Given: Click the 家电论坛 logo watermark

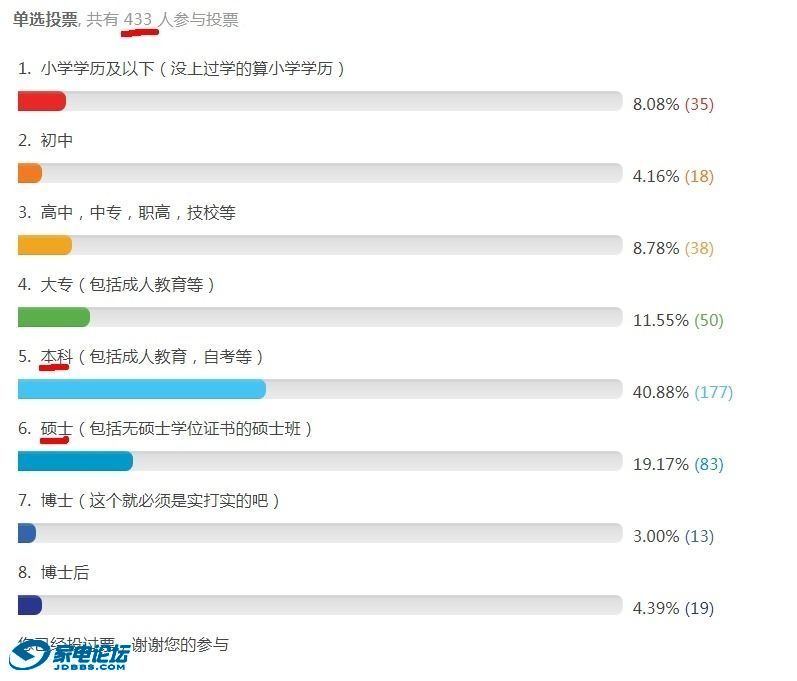Looking at the screenshot, I should [70, 655].
